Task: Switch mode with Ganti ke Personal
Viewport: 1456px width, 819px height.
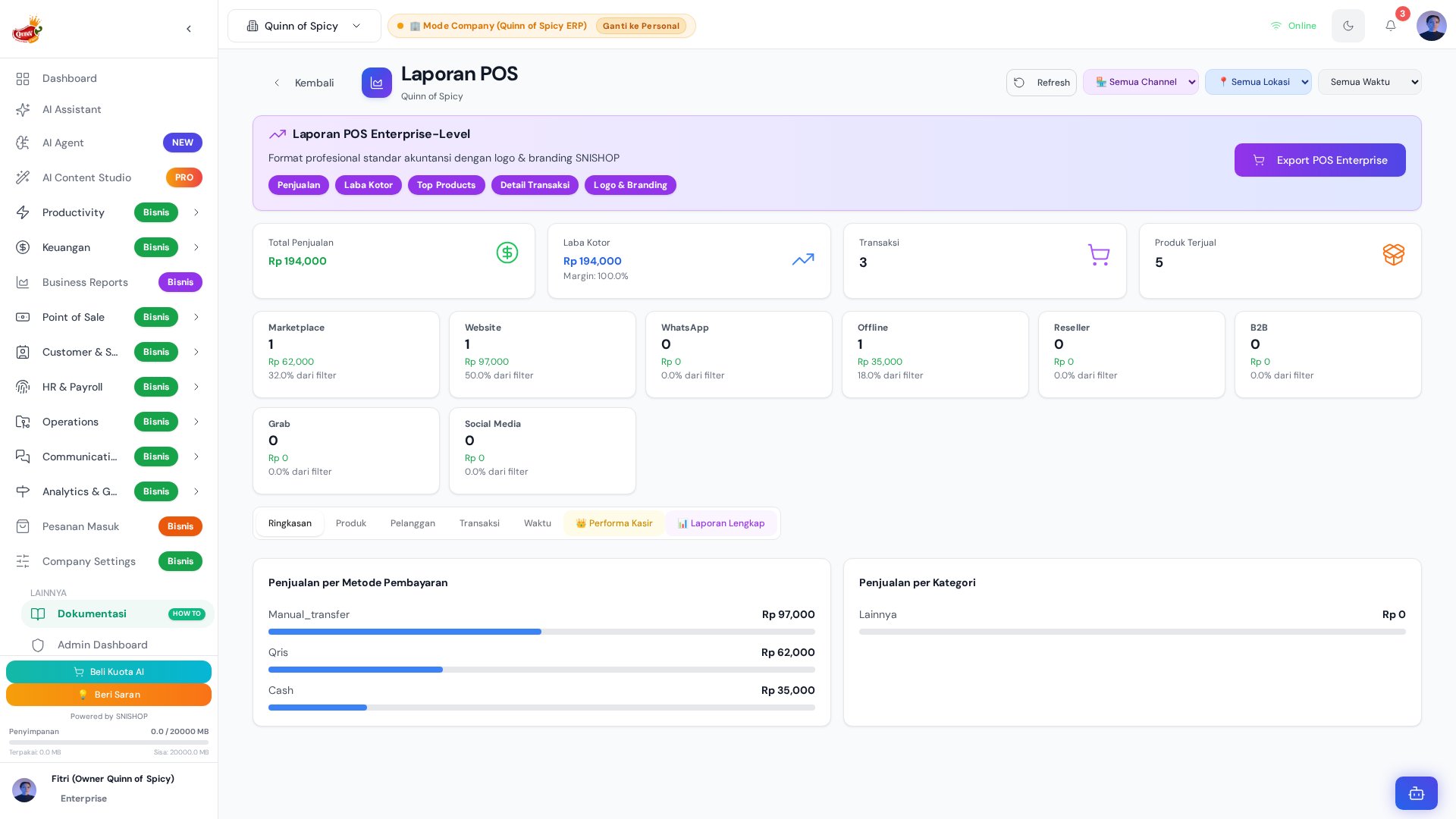Action: (x=641, y=26)
